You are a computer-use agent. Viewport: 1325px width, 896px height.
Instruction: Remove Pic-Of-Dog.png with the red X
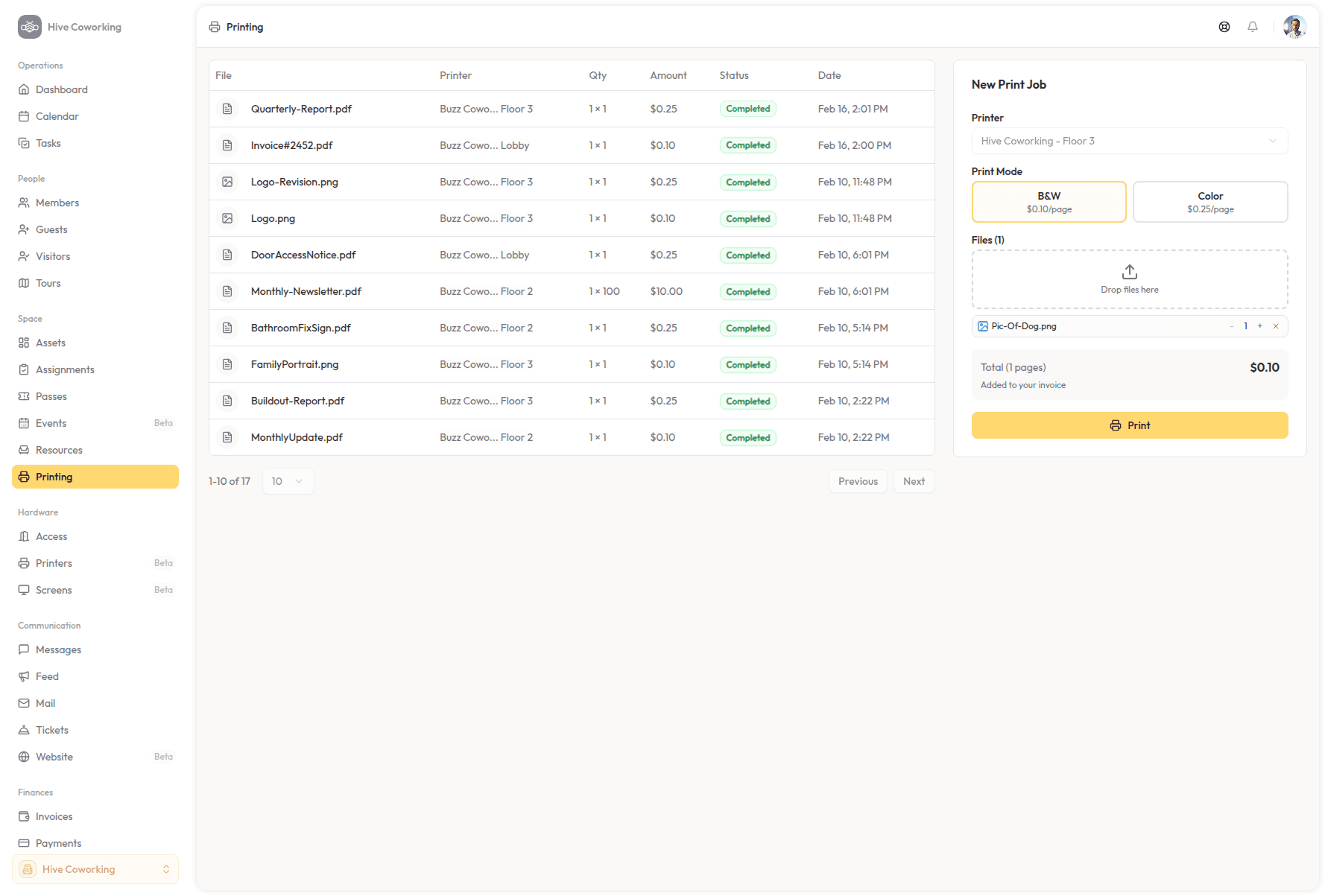click(1276, 326)
